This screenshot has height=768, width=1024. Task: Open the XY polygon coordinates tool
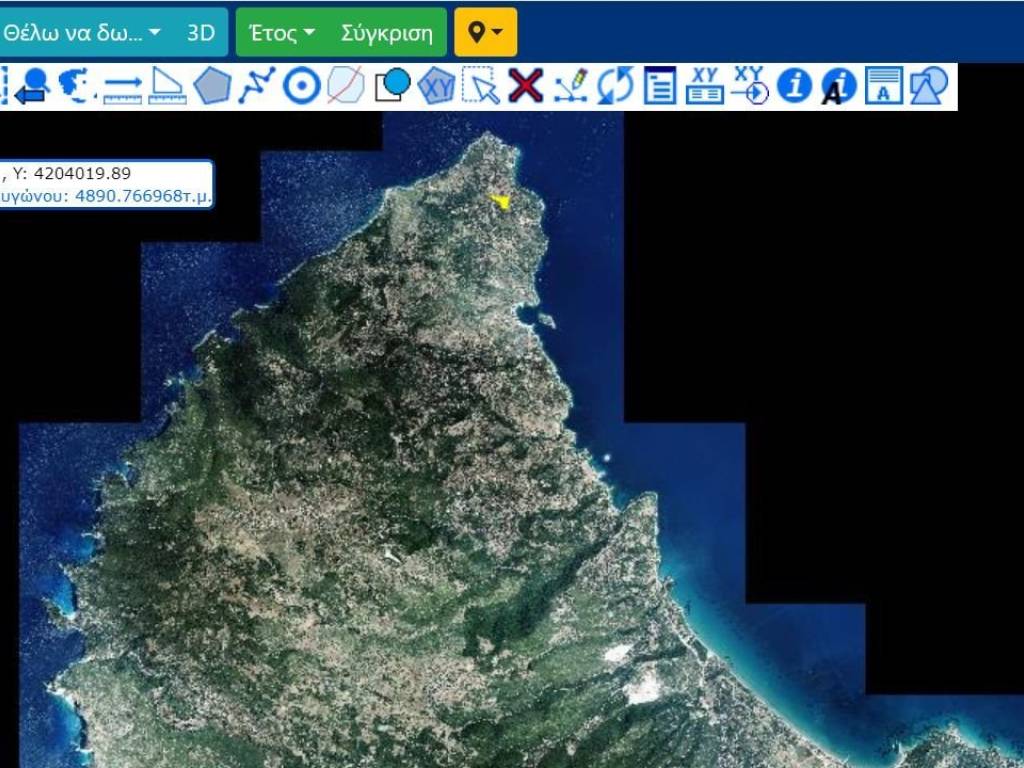coord(437,86)
